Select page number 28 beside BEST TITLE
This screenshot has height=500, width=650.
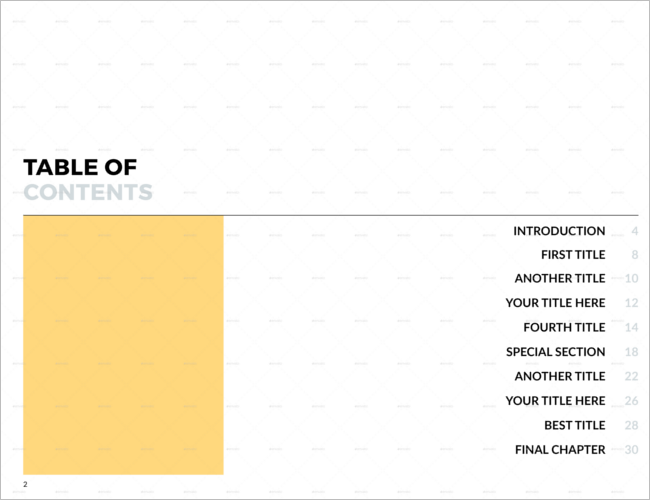click(x=631, y=425)
